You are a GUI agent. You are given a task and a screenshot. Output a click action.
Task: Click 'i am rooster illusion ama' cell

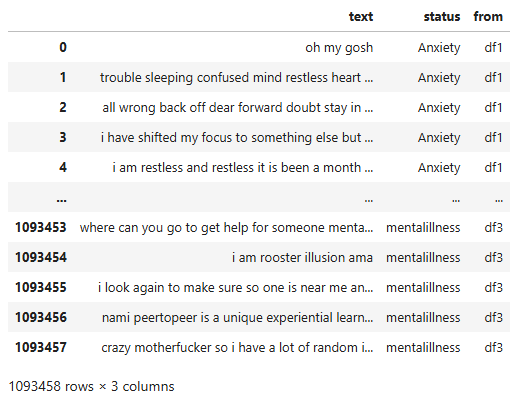click(x=302, y=258)
